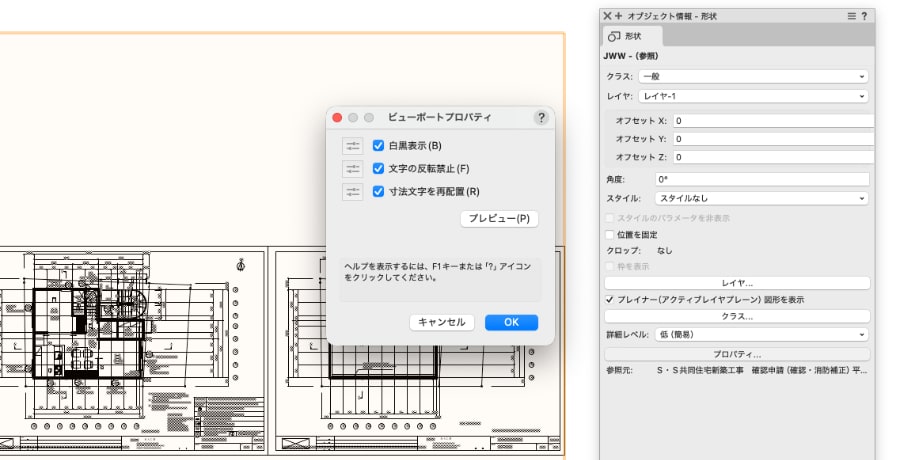This screenshot has height=460, width=900.
Task: Click the JWW - (参照) heading text
Action: coord(631,56)
